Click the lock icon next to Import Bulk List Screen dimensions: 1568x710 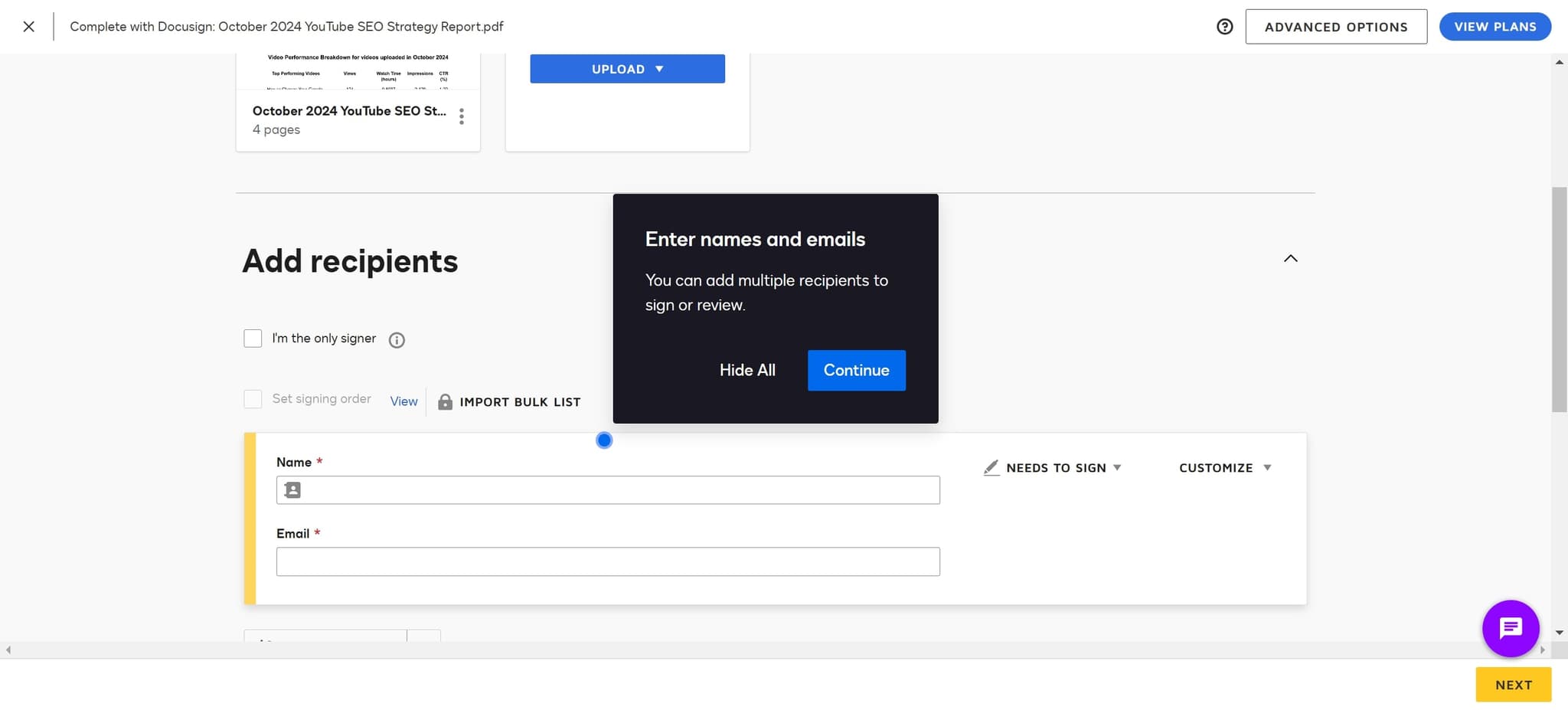[444, 401]
